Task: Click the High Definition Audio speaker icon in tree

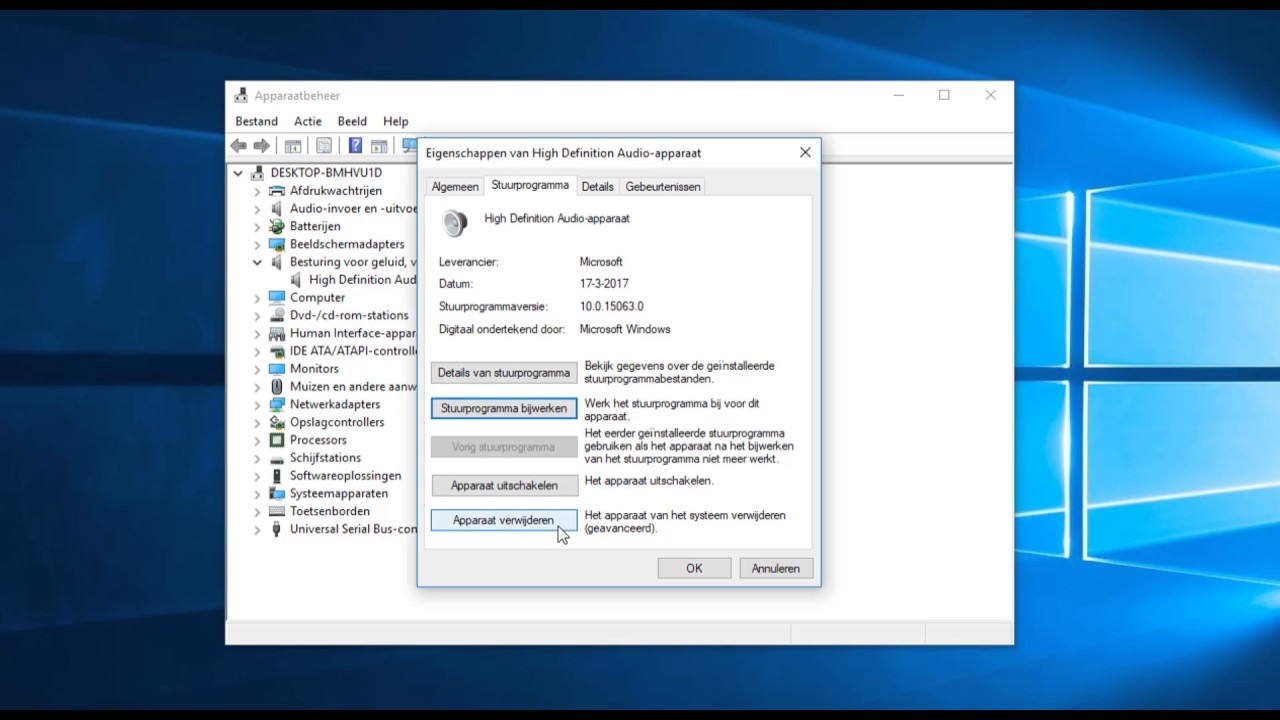Action: [297, 280]
